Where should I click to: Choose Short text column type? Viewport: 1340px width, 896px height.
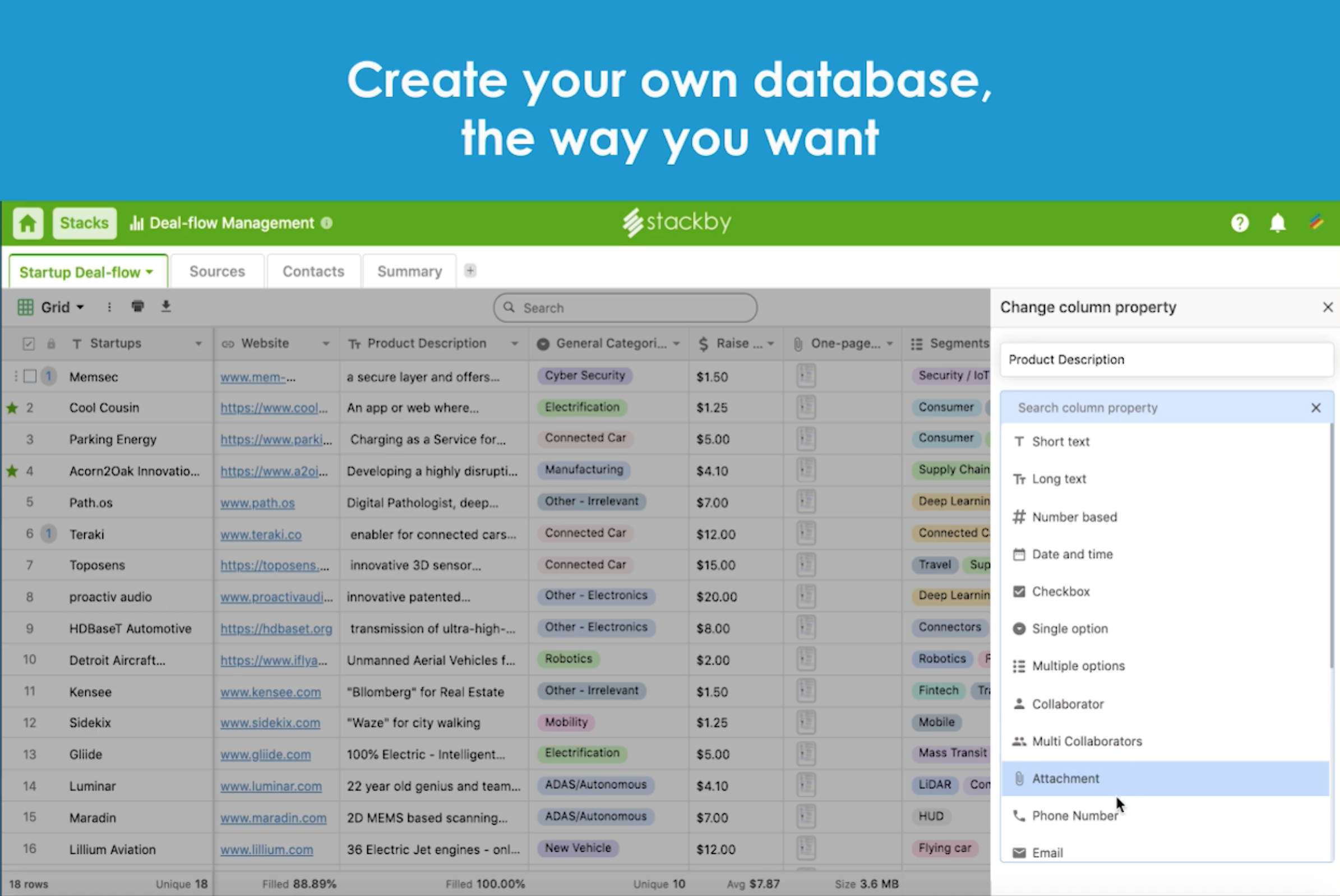click(1166, 442)
